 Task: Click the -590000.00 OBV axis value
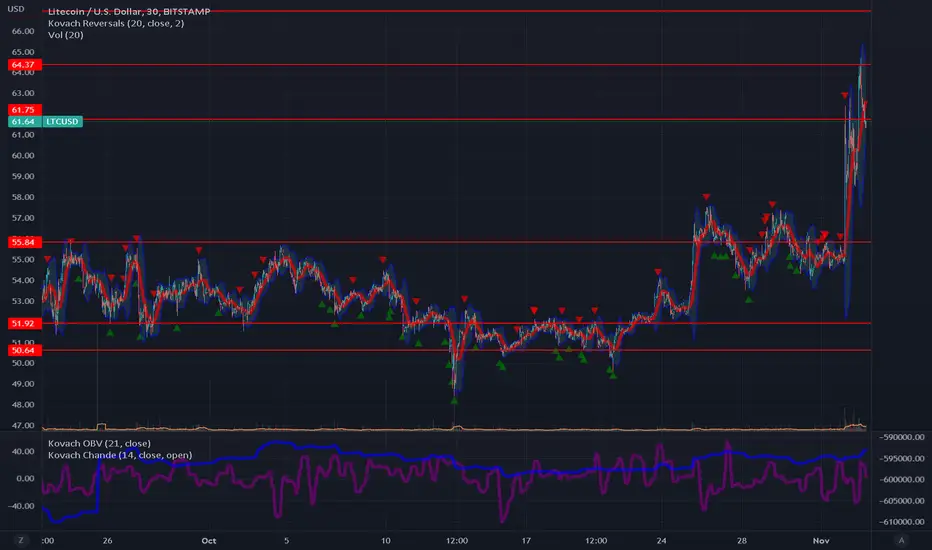click(902, 437)
